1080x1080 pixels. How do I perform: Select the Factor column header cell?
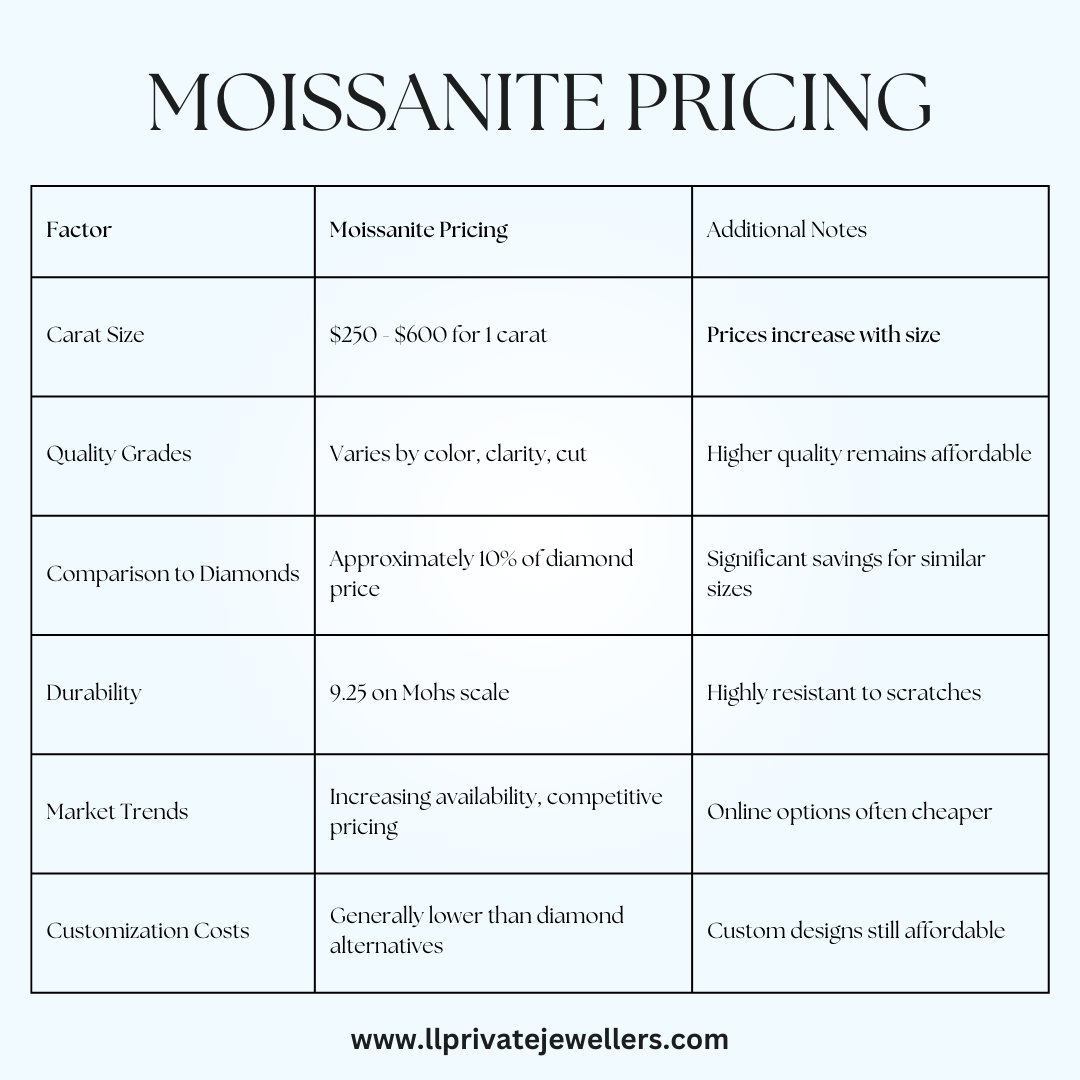79,230
